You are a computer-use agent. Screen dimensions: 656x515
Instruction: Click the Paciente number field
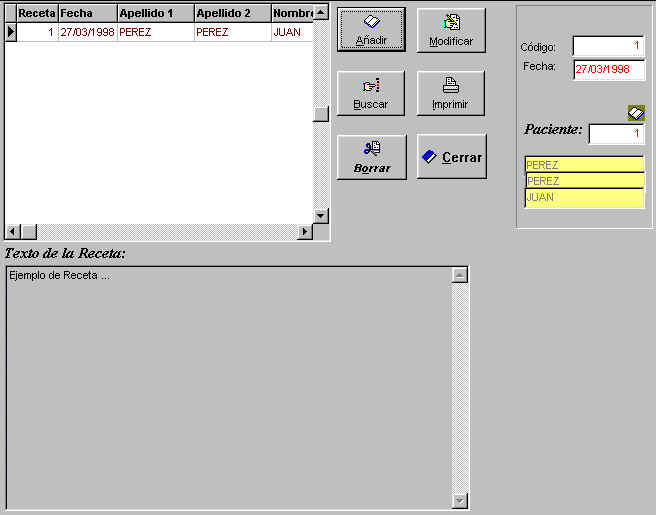616,134
